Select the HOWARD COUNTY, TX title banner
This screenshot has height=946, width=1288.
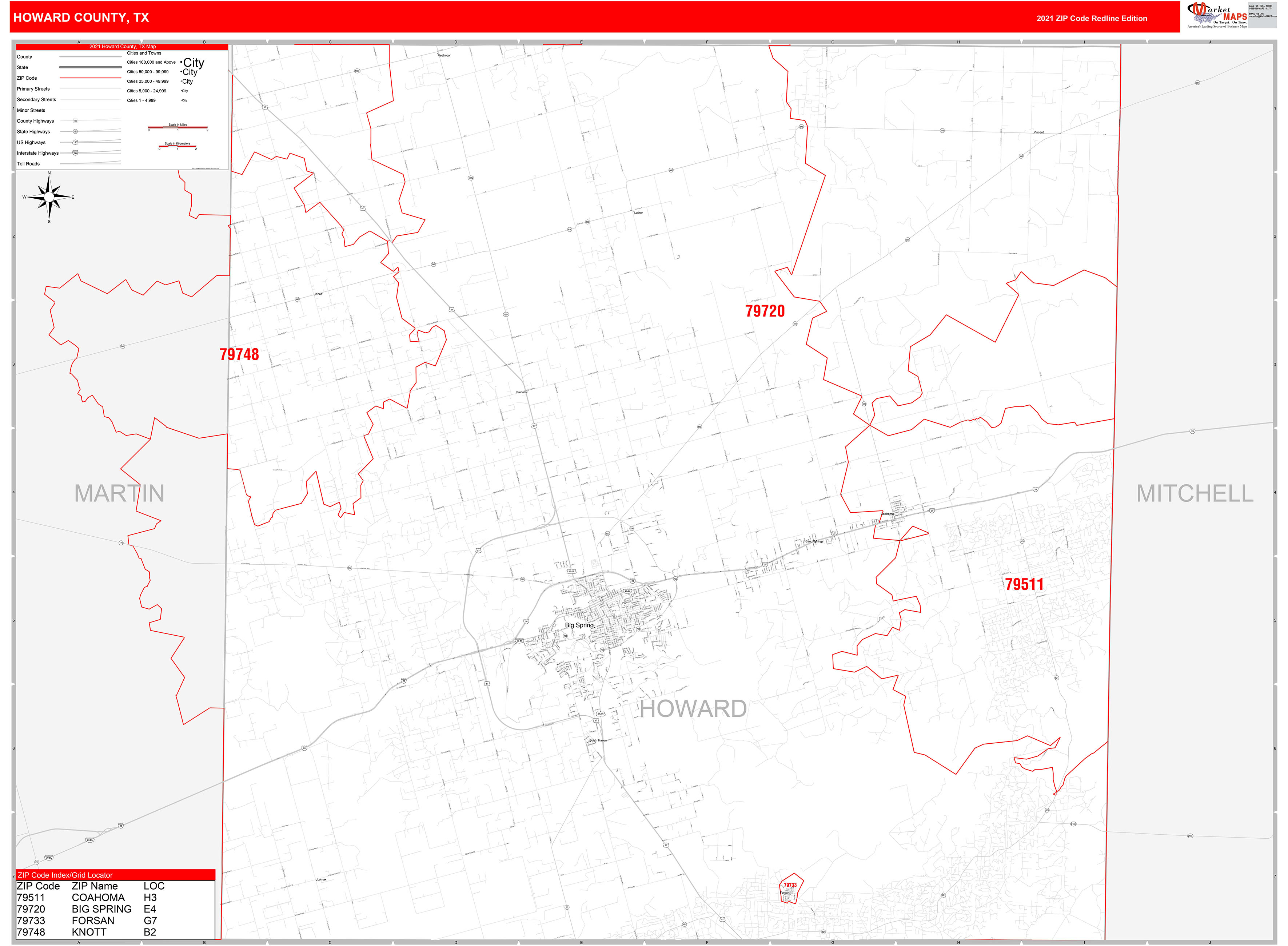80,18
